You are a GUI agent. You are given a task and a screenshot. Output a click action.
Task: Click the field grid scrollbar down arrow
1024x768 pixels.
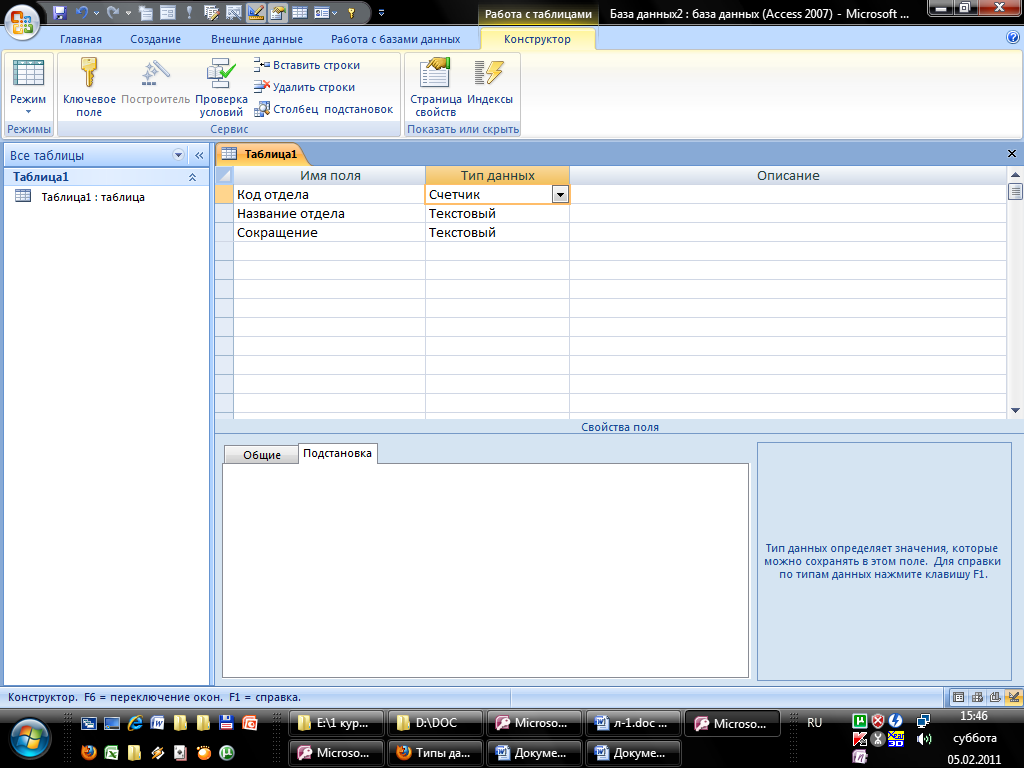[1015, 410]
